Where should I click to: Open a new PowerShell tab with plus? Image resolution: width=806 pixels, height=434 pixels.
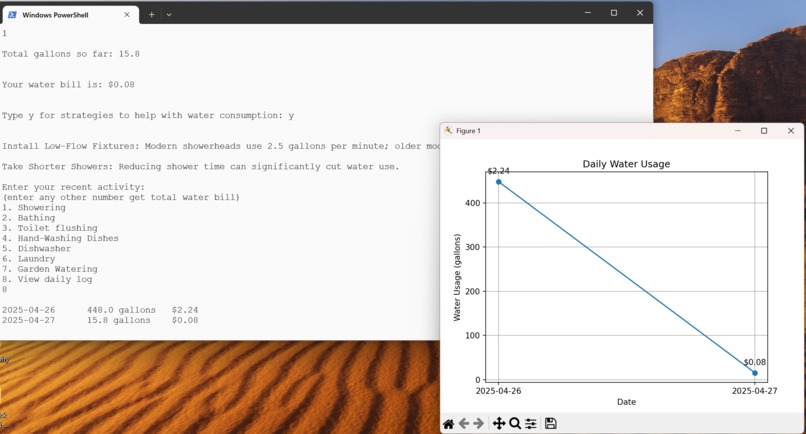(152, 15)
